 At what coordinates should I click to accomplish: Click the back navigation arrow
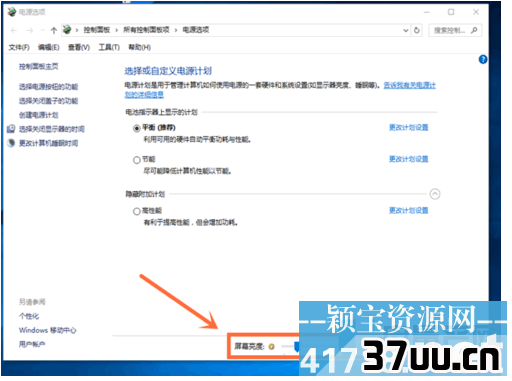14,31
